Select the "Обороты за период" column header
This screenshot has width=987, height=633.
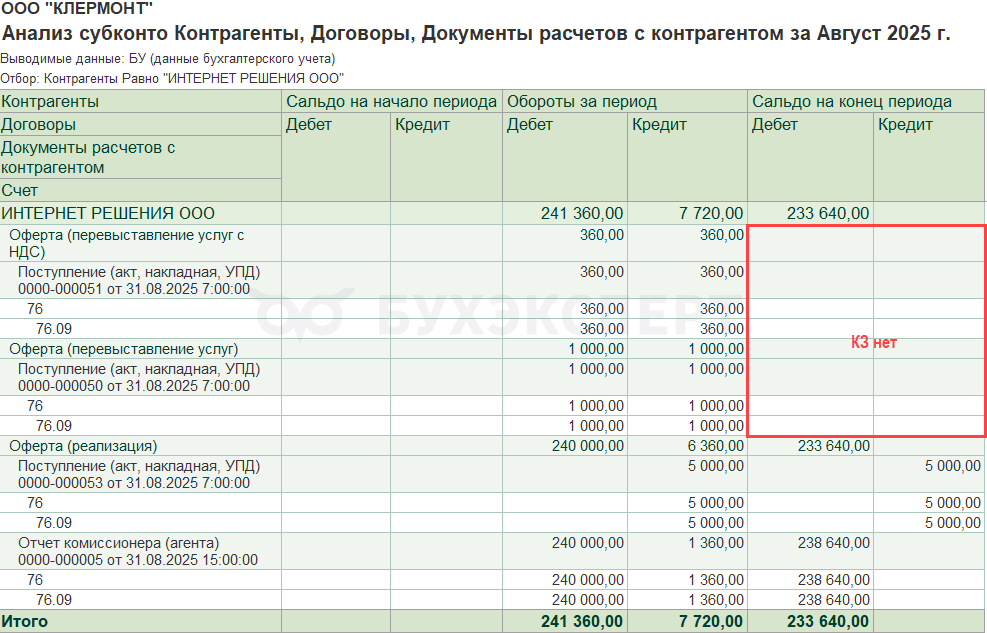pos(625,101)
